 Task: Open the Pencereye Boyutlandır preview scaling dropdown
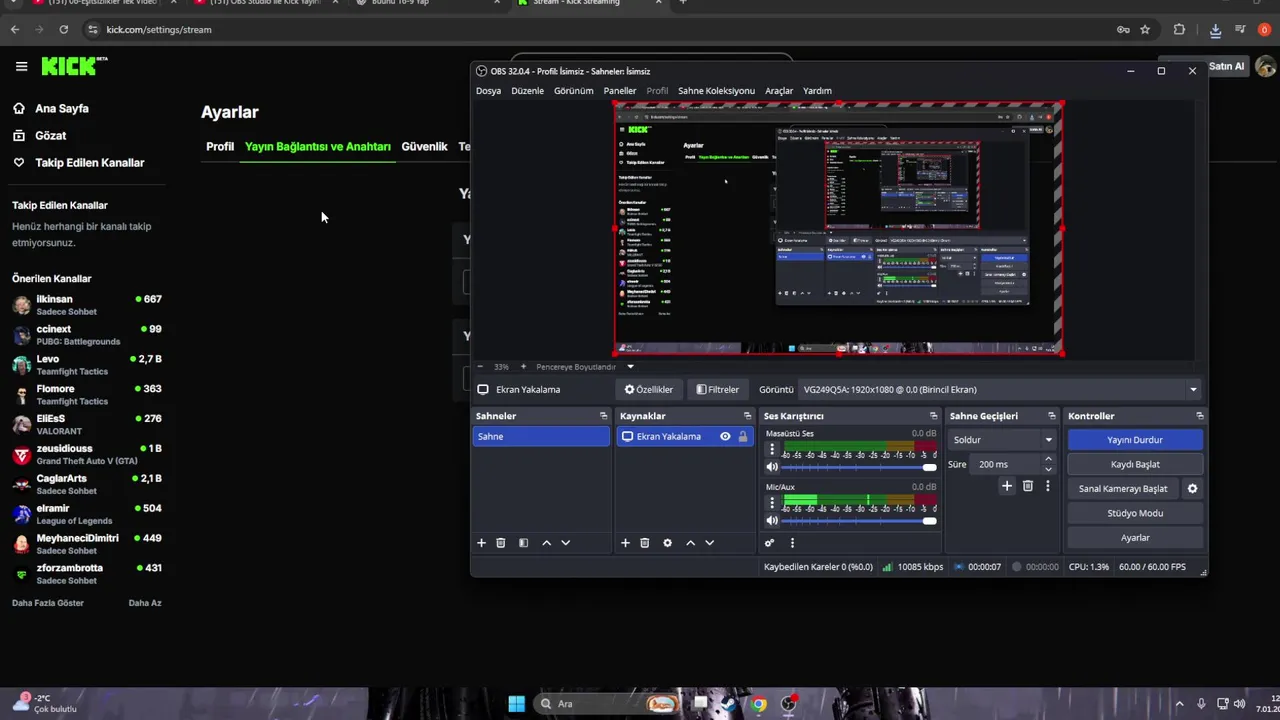[x=585, y=367]
